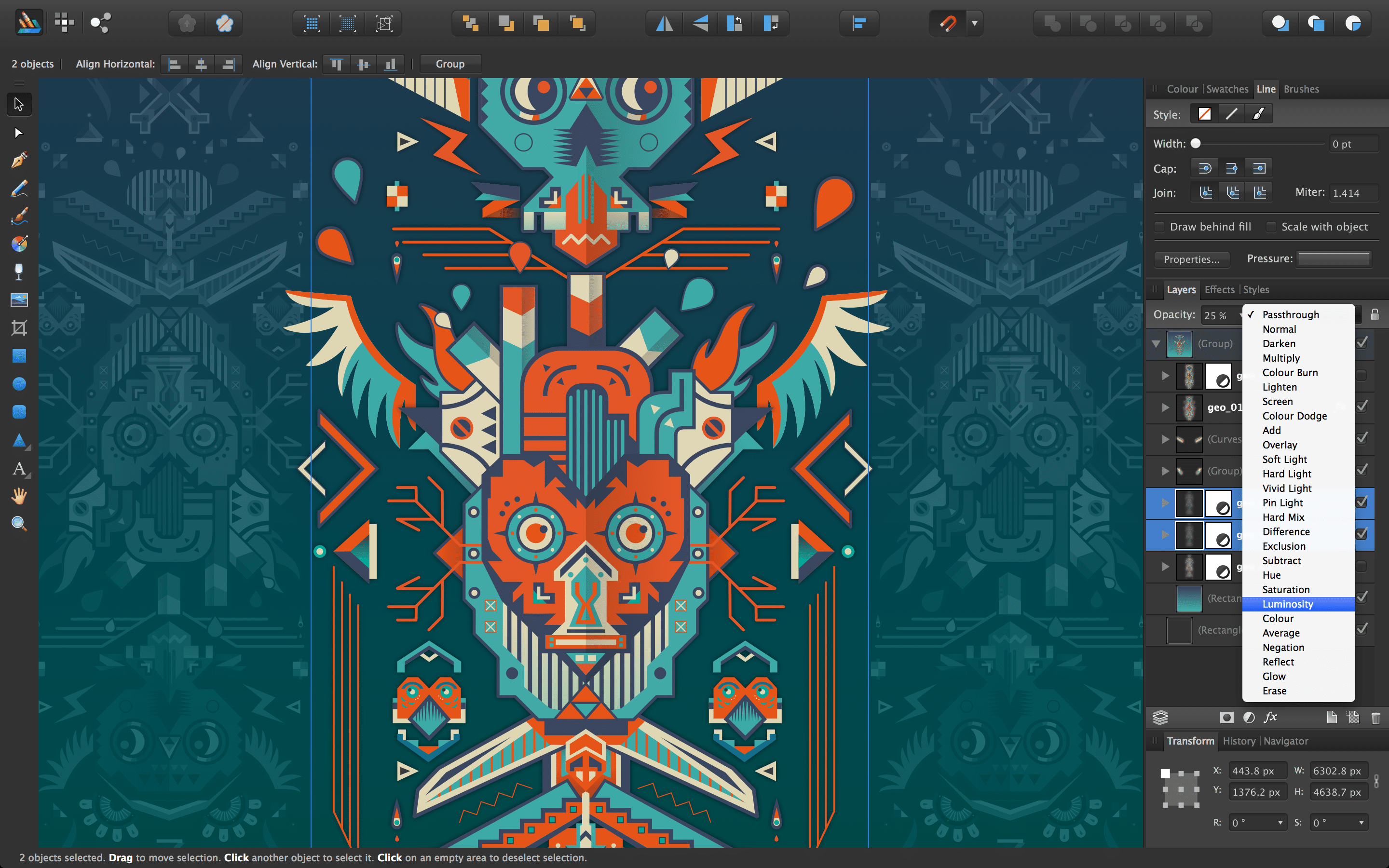Open the Opacity dropdown

tap(1241, 314)
